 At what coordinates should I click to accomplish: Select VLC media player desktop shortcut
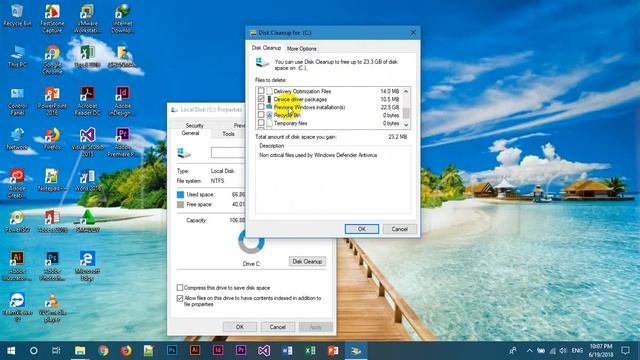coord(52,308)
